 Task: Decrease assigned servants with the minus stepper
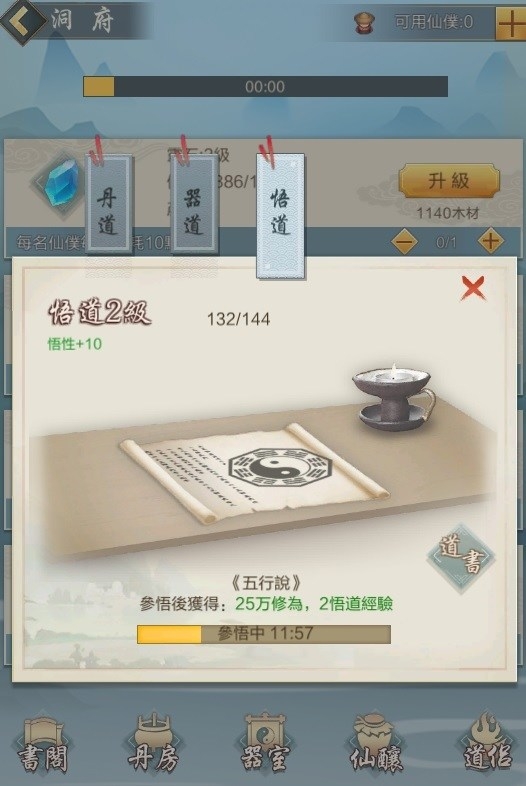tap(404, 242)
